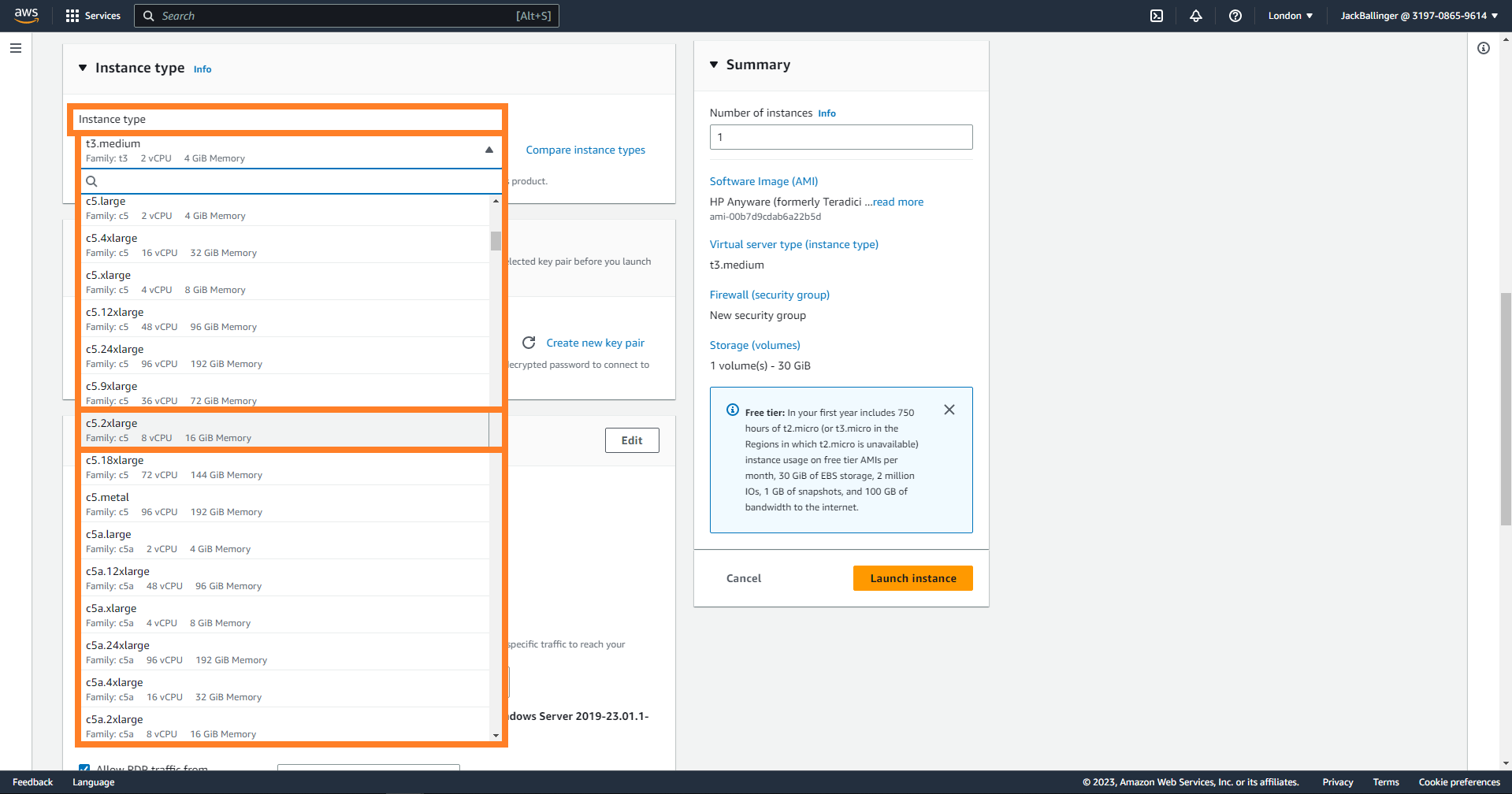Click Compare instance types link

tap(585, 150)
